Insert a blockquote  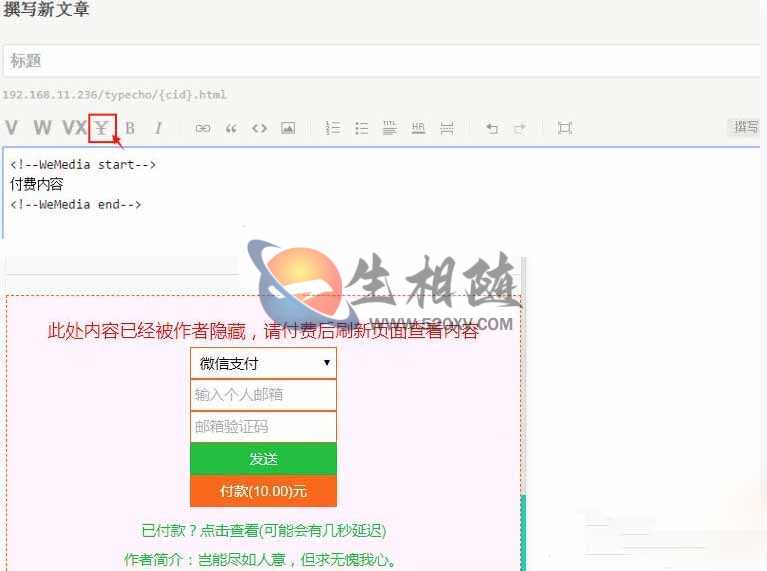231,128
